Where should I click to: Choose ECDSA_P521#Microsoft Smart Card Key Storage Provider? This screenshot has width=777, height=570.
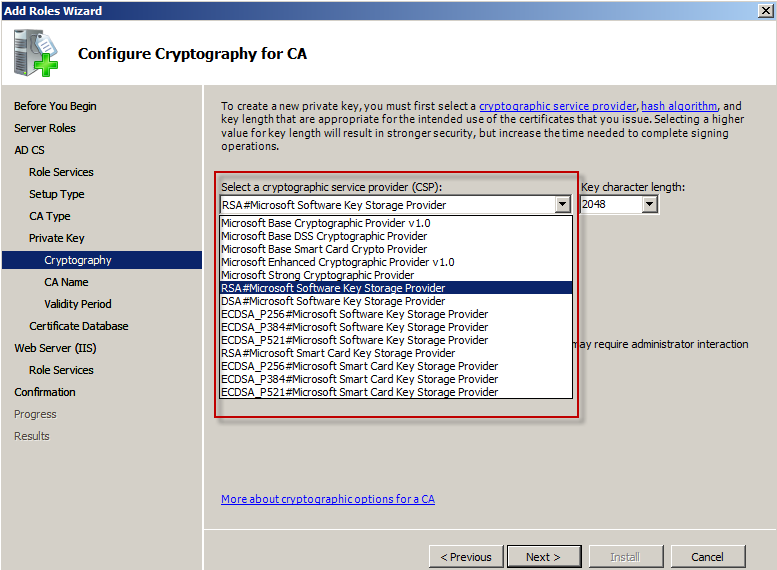pyautogui.click(x=359, y=392)
